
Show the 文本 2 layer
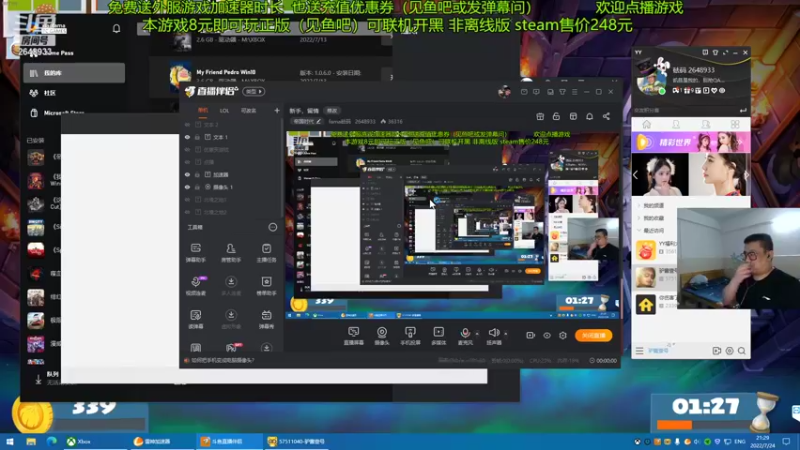[187, 124]
